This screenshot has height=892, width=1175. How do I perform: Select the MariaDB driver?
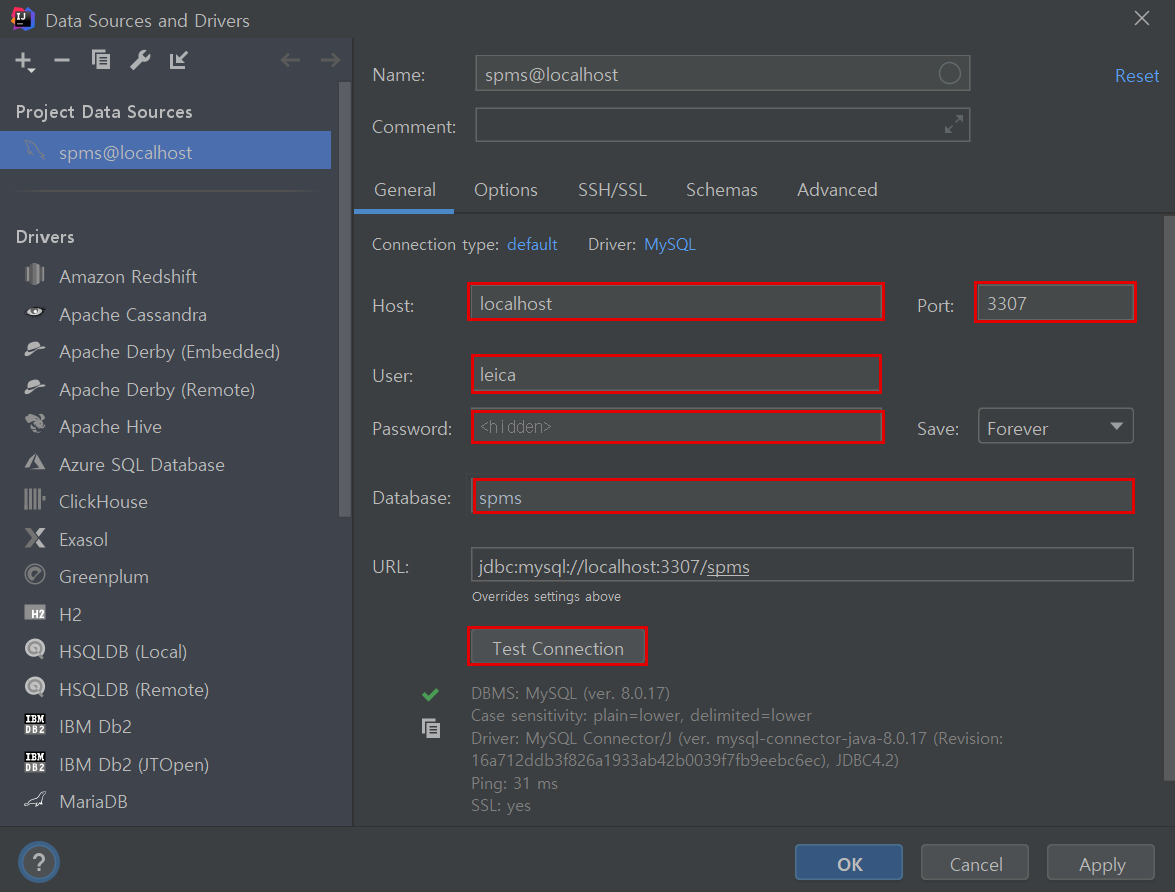[x=93, y=801]
